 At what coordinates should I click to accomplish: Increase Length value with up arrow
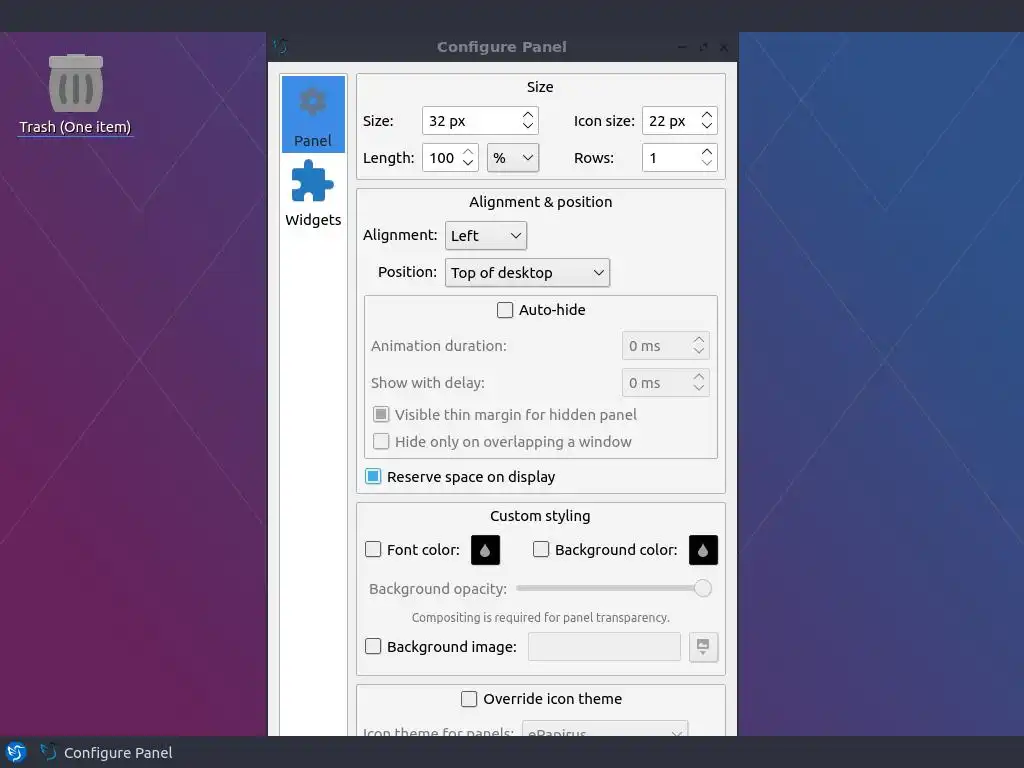[x=468, y=152]
